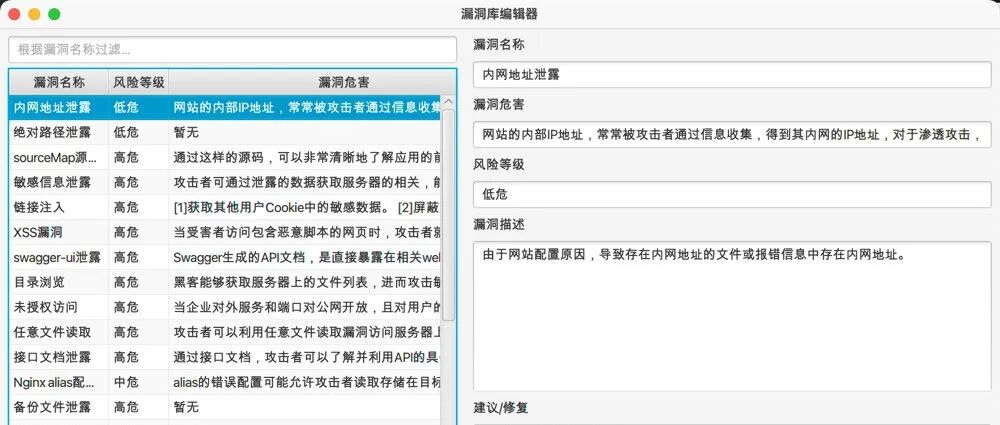Click hazard text of 链接注入 about Cookie

(x=306, y=207)
